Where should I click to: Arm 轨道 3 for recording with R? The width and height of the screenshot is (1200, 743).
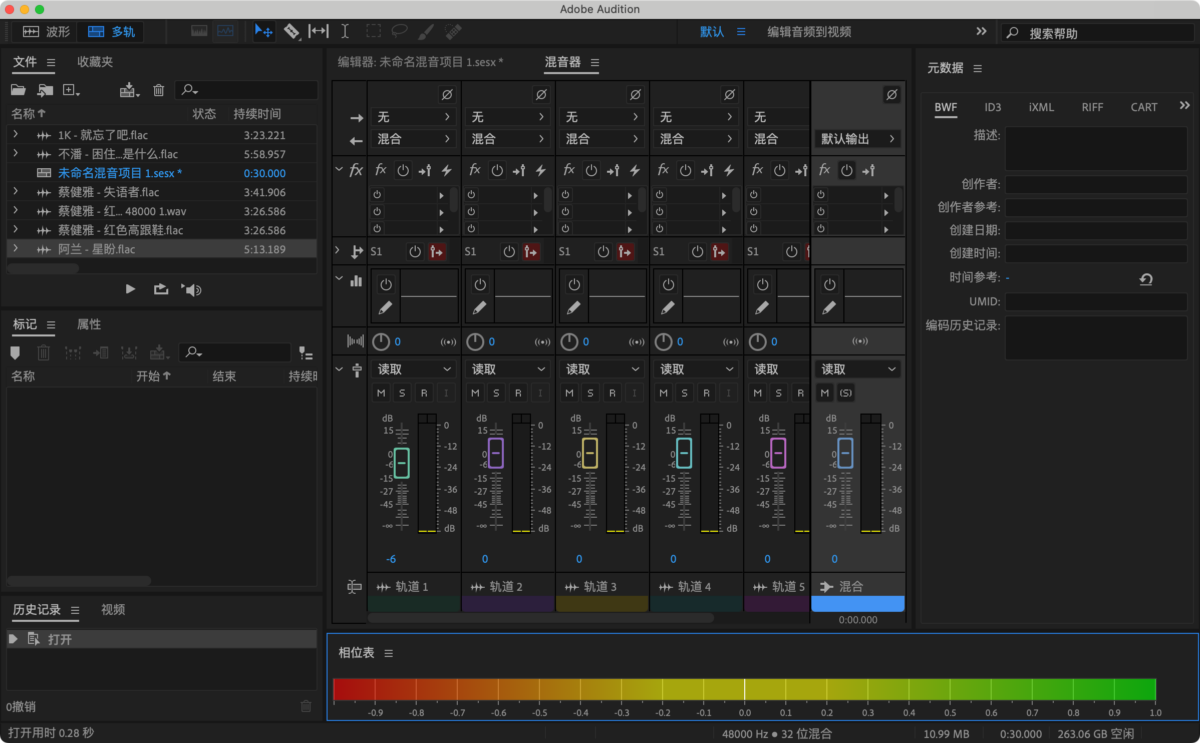click(612, 393)
